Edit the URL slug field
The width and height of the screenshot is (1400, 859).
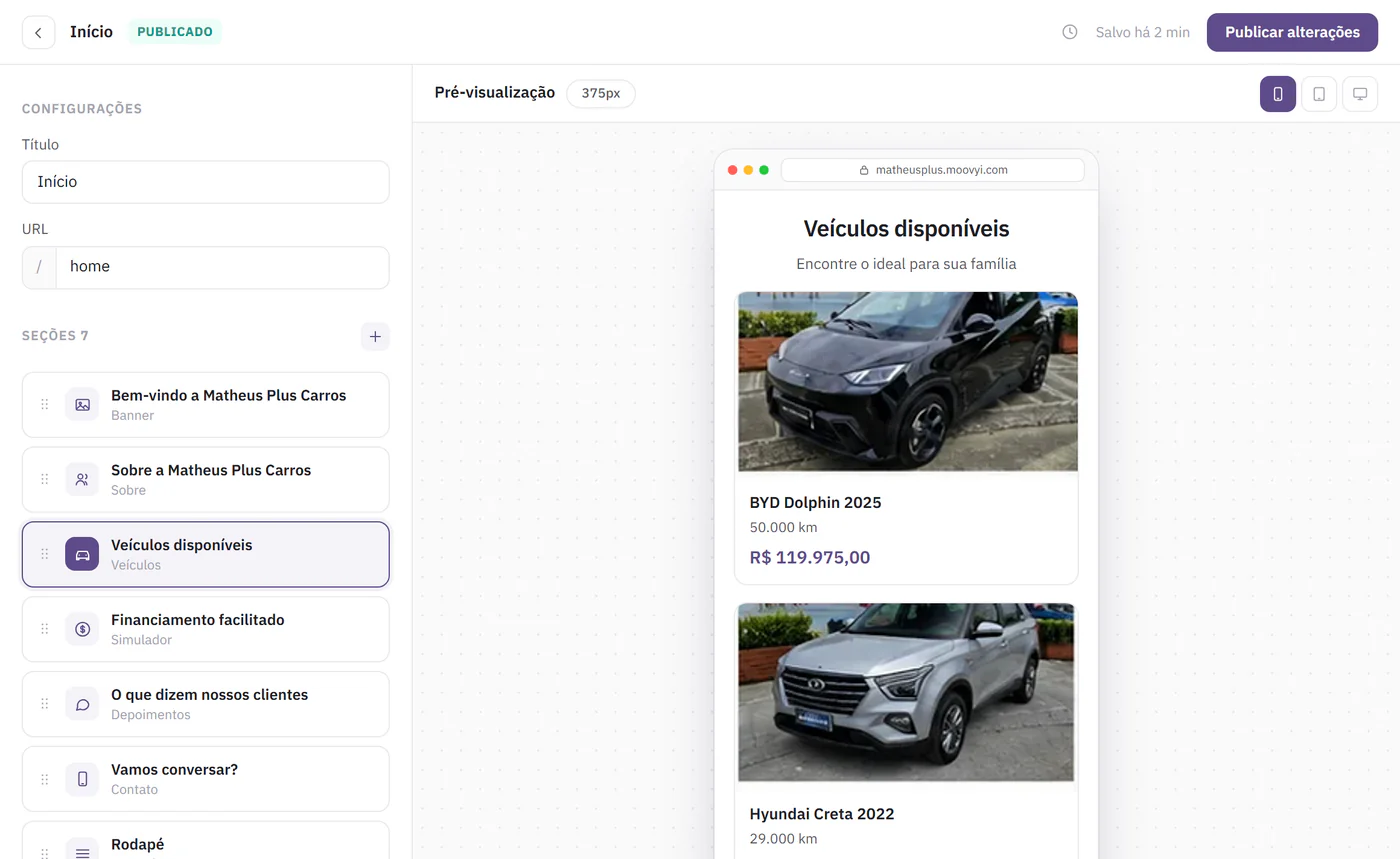coord(222,267)
